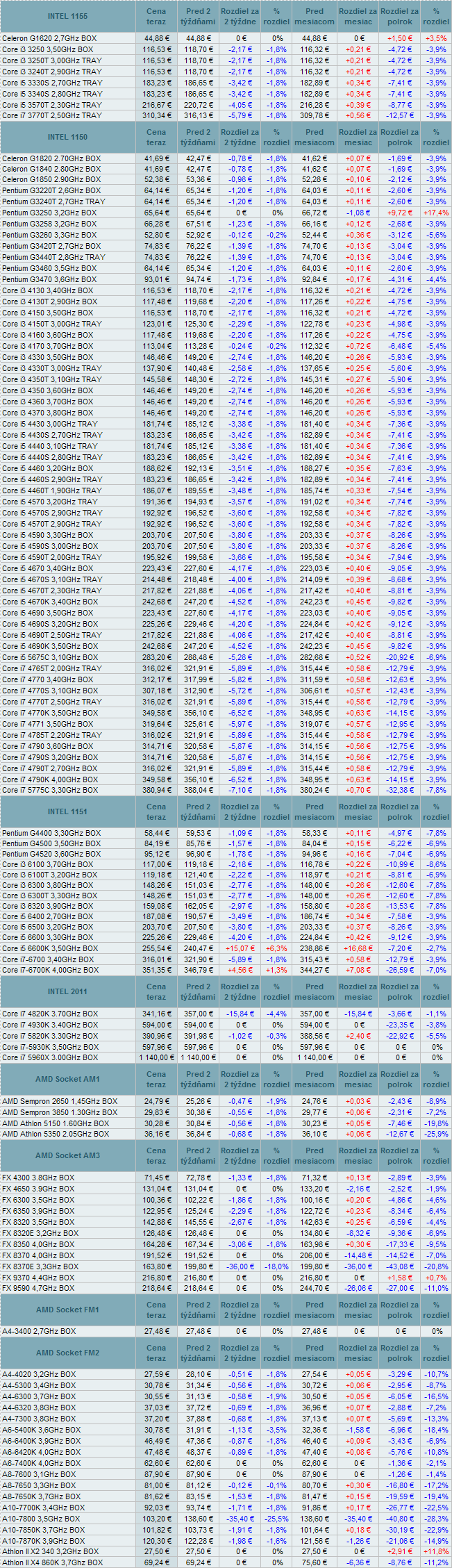Select row Core i5 5675C 3,10GHz BOX
452x1568 pixels.
[226, 657]
